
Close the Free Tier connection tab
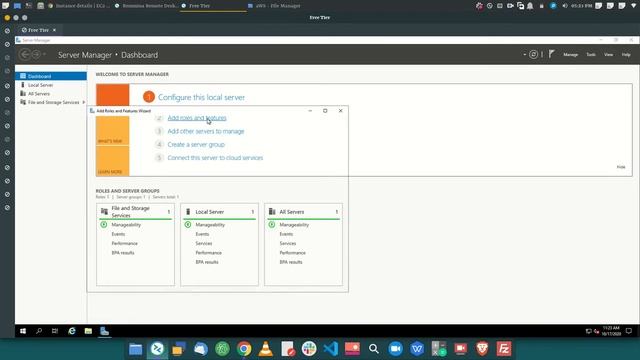click(54, 30)
